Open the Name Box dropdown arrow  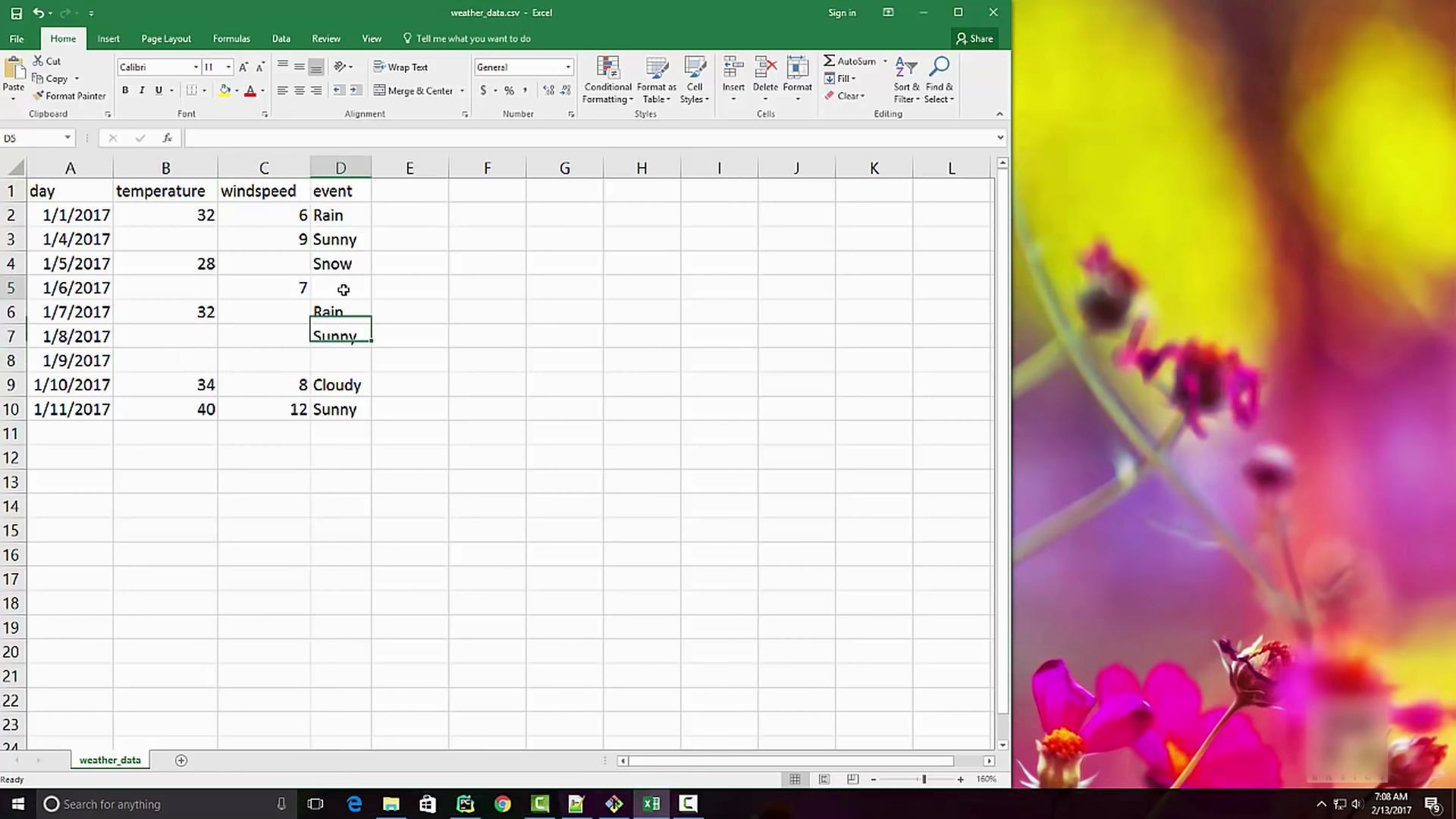tap(67, 138)
